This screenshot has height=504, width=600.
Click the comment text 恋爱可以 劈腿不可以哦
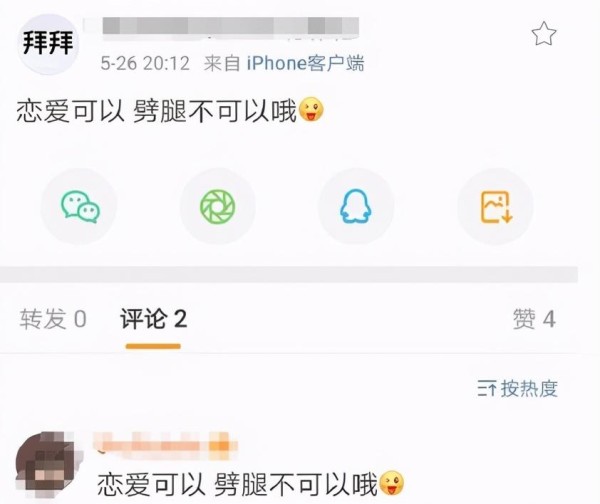(x=237, y=484)
